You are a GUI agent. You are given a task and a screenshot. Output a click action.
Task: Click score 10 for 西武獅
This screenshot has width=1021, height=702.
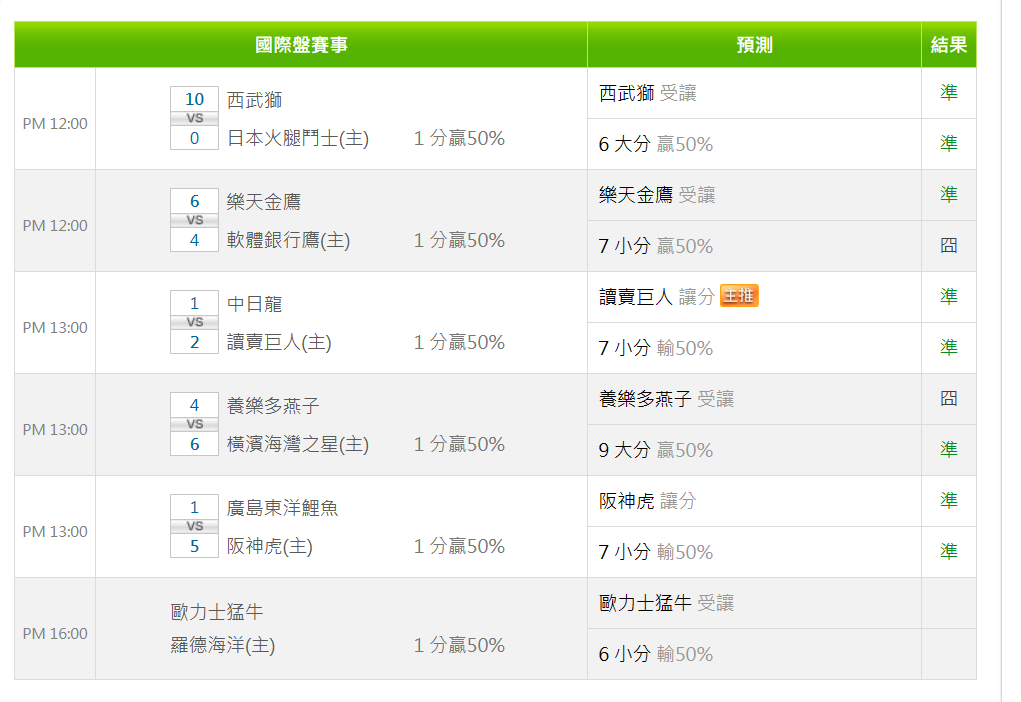[x=194, y=99]
